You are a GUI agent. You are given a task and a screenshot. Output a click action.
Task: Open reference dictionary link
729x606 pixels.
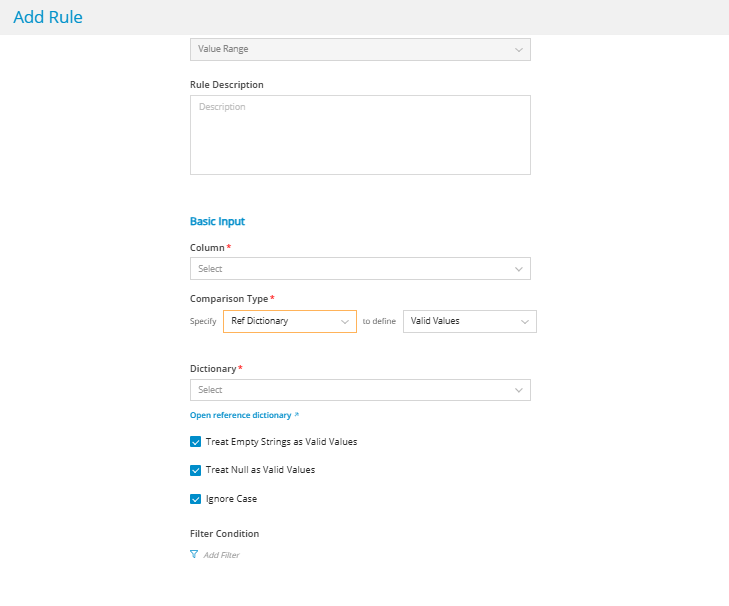[240, 414]
